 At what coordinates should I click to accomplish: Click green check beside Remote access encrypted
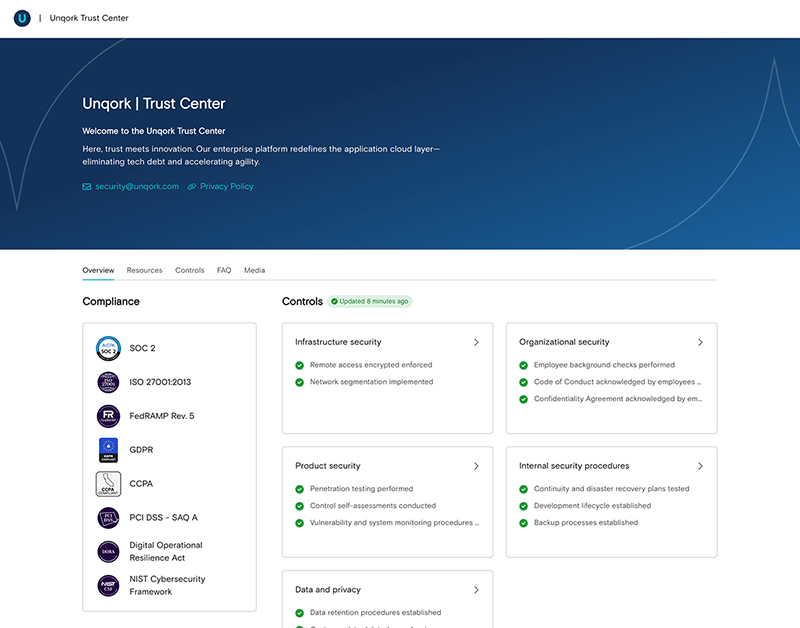[300, 366]
